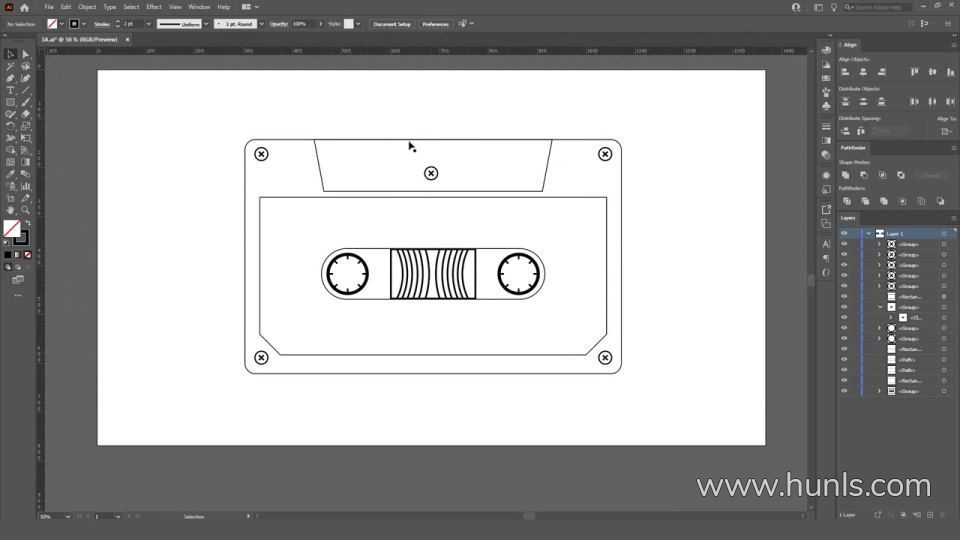Select the Rectangle tool

coord(10,102)
